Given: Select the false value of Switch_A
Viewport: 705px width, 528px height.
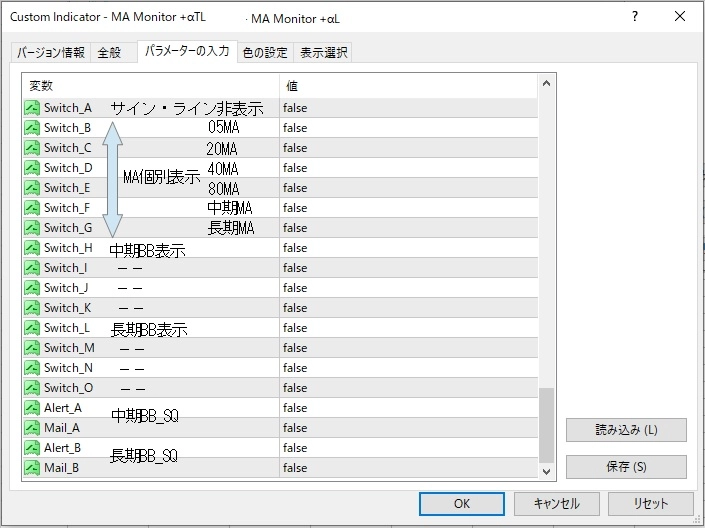Looking at the screenshot, I should pos(295,108).
